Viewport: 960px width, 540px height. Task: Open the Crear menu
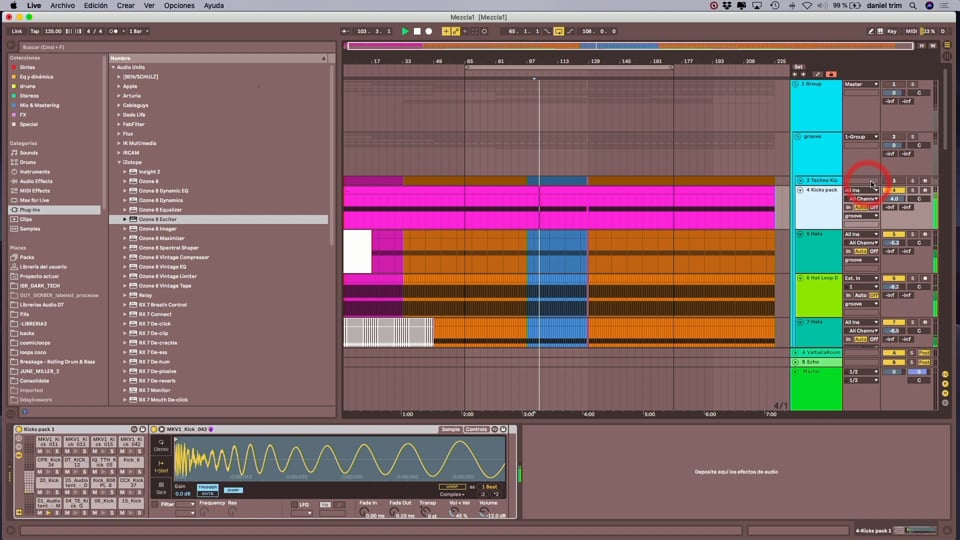point(126,6)
